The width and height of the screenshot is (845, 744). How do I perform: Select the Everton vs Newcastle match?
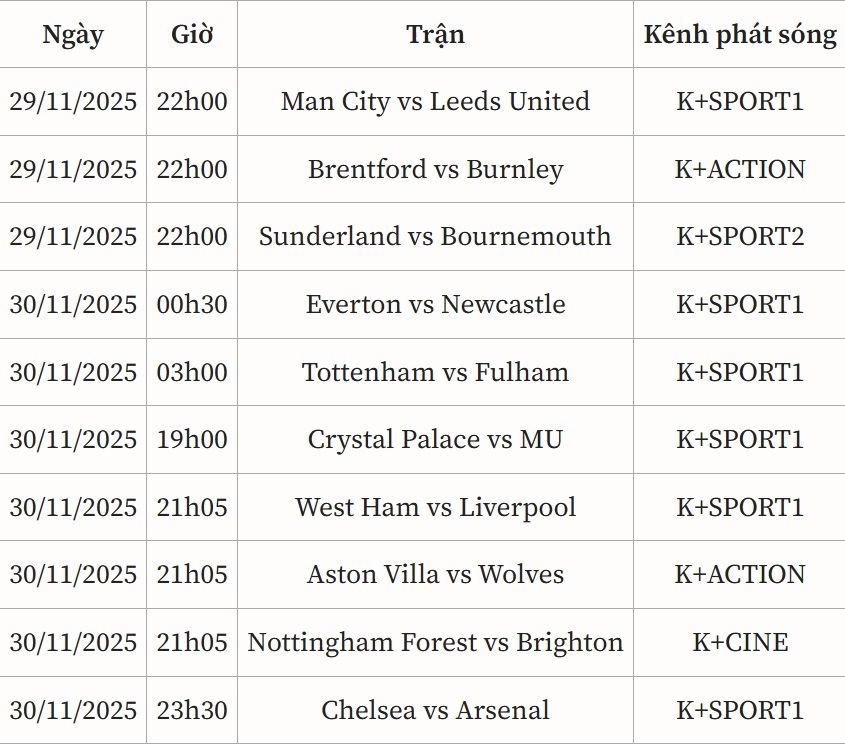pyautogui.click(x=435, y=305)
